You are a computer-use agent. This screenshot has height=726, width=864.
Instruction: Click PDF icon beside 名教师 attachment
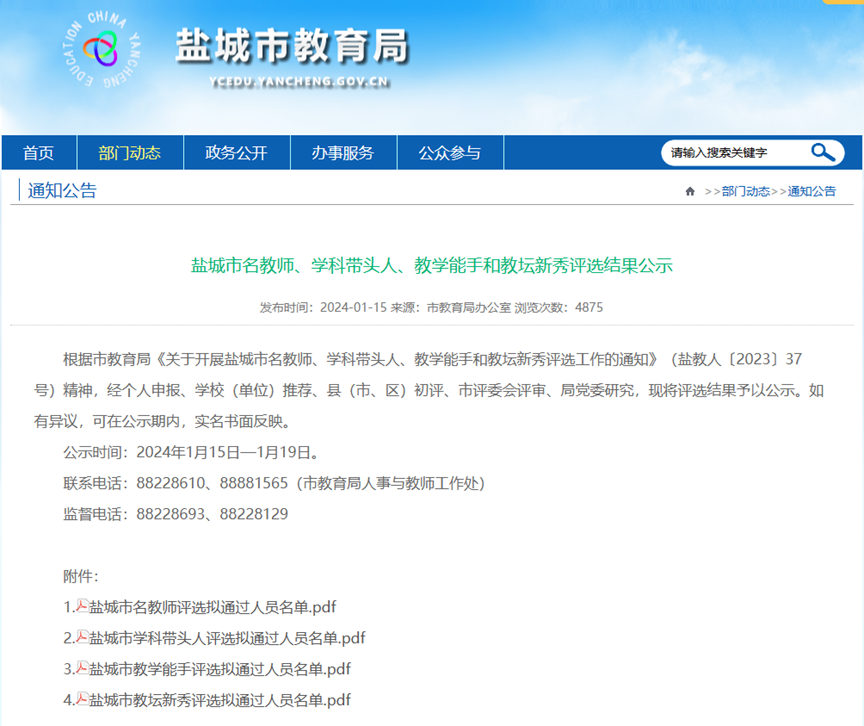coord(83,606)
